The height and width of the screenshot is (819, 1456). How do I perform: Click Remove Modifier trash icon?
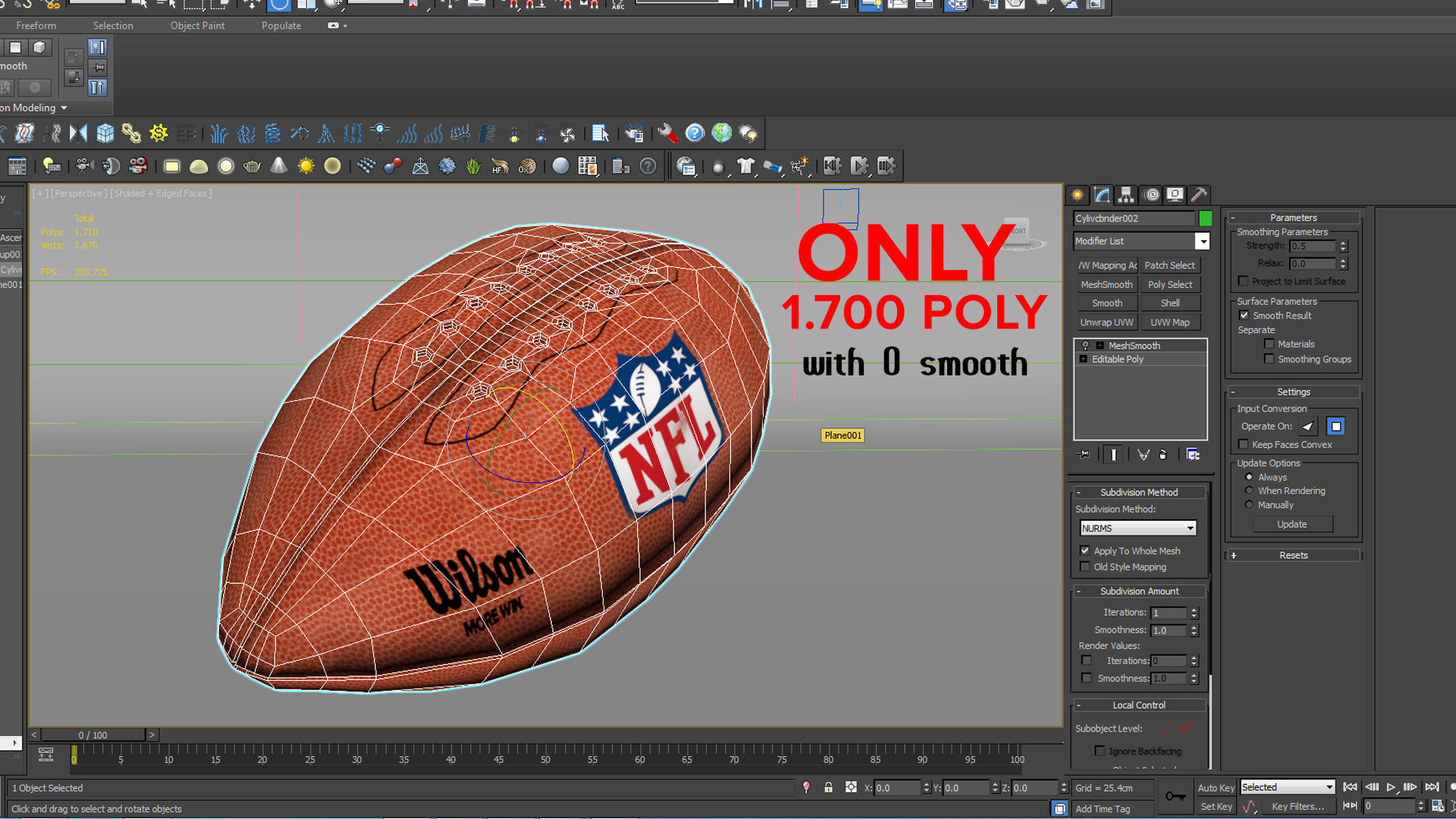point(1163,454)
